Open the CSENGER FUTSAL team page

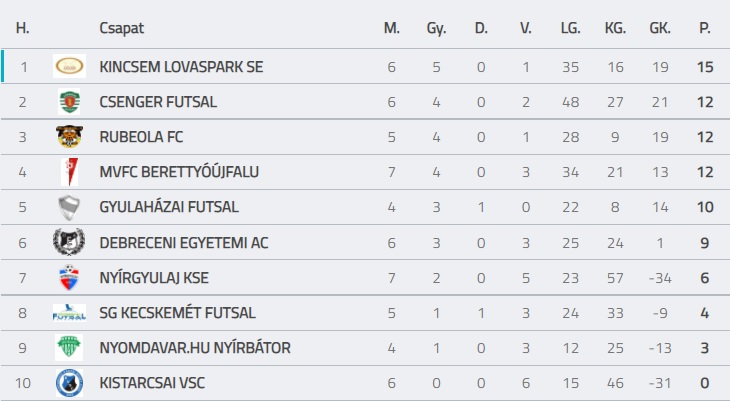[158, 102]
